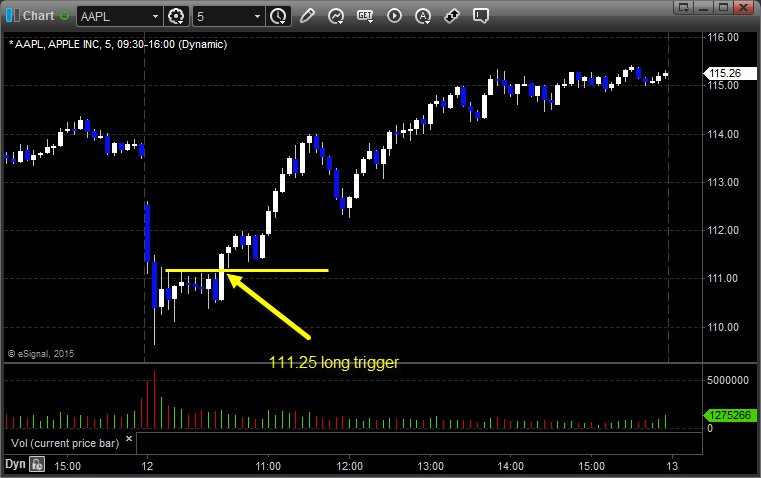Viewport: 761px width, 478px height.
Task: Open the GET studies menu
Action: tap(365, 16)
